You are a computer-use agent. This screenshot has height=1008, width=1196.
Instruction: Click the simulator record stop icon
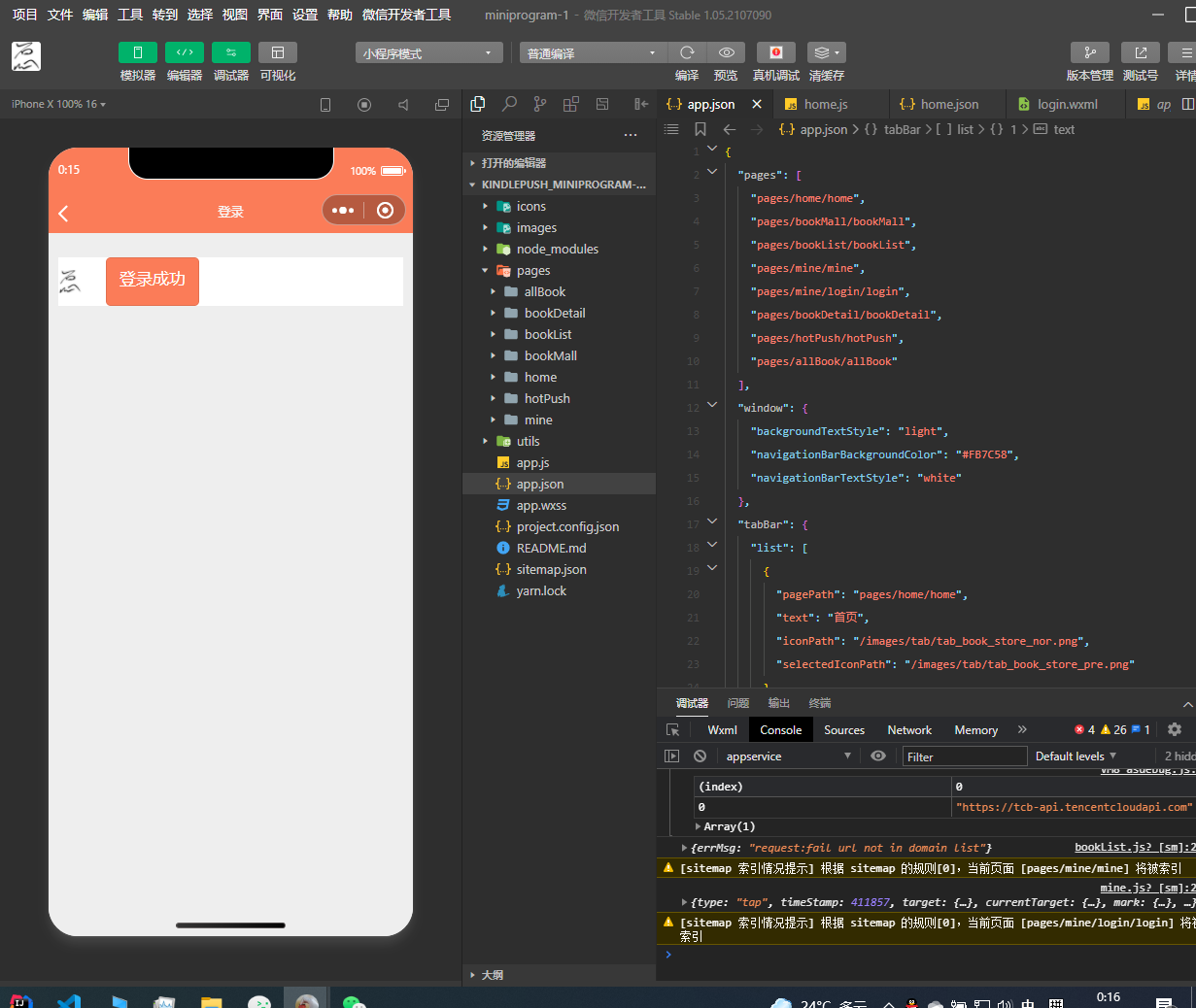pos(364,105)
